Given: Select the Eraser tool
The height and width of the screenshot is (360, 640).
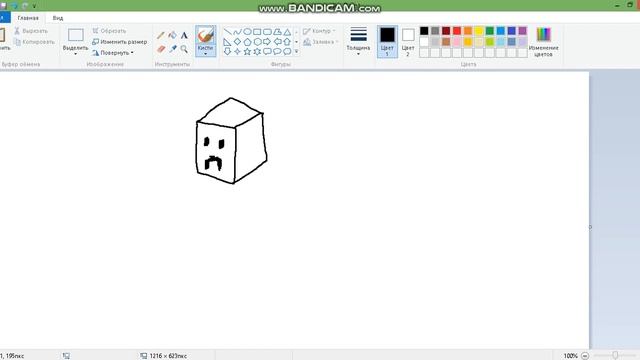Looking at the screenshot, I should pyautogui.click(x=161, y=49).
